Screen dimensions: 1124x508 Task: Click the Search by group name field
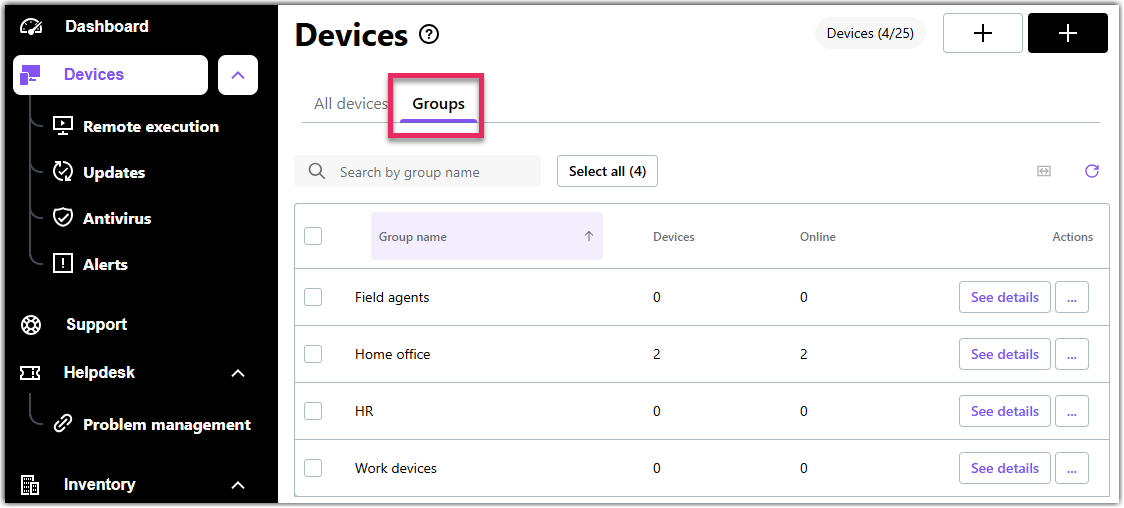pyautogui.click(x=430, y=172)
